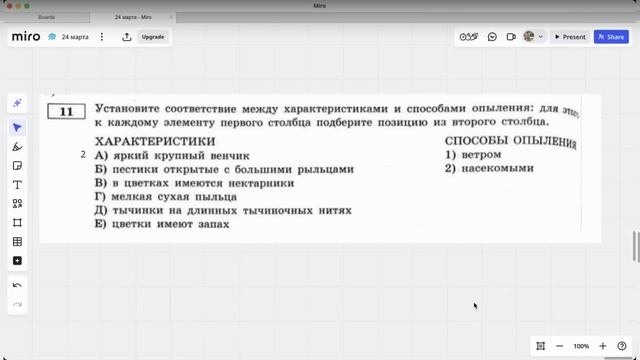Start Present mode
Screen dimensions: 640x360
[x=570, y=37]
